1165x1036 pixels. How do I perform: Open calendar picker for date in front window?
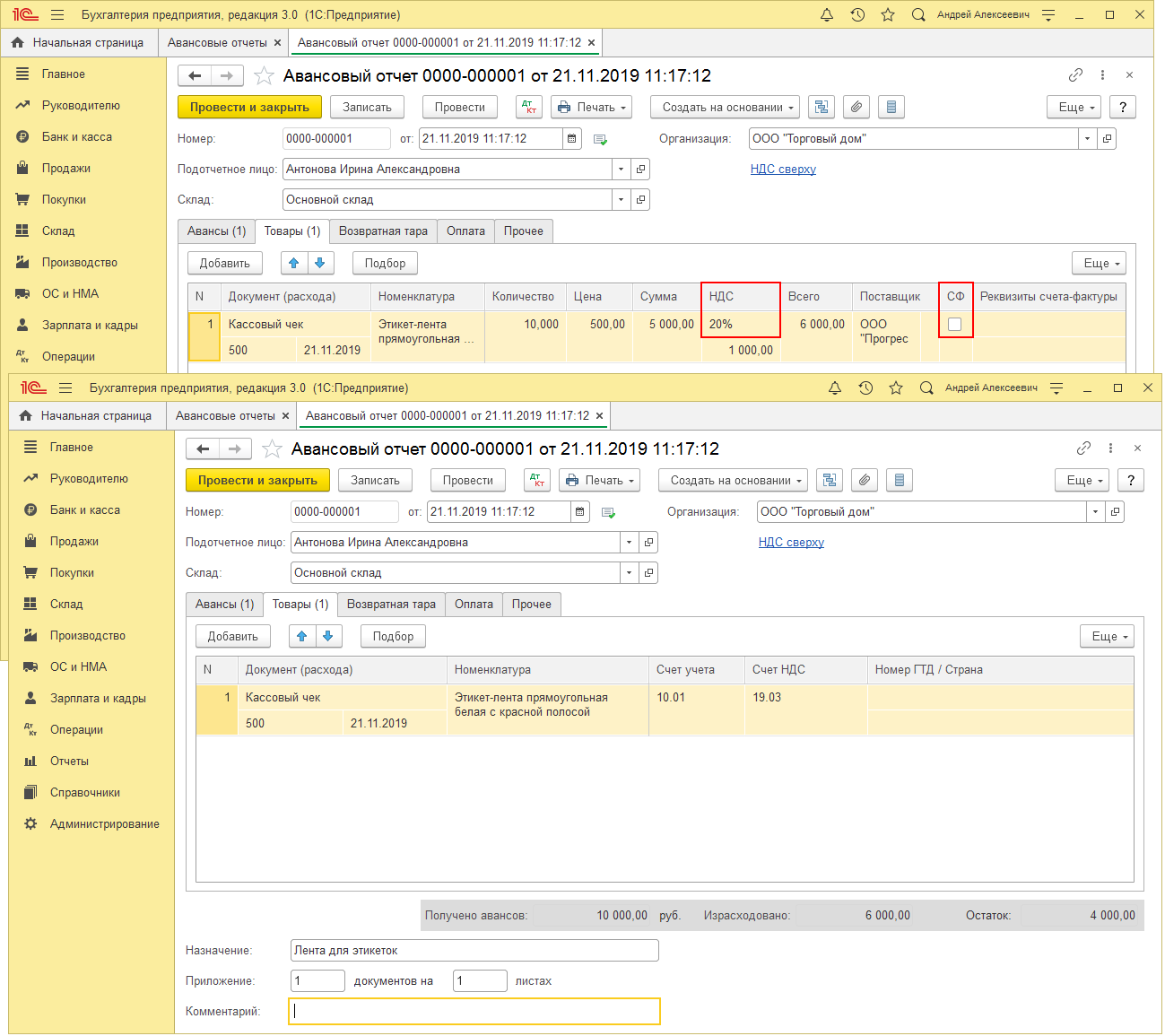pyautogui.click(x=580, y=511)
